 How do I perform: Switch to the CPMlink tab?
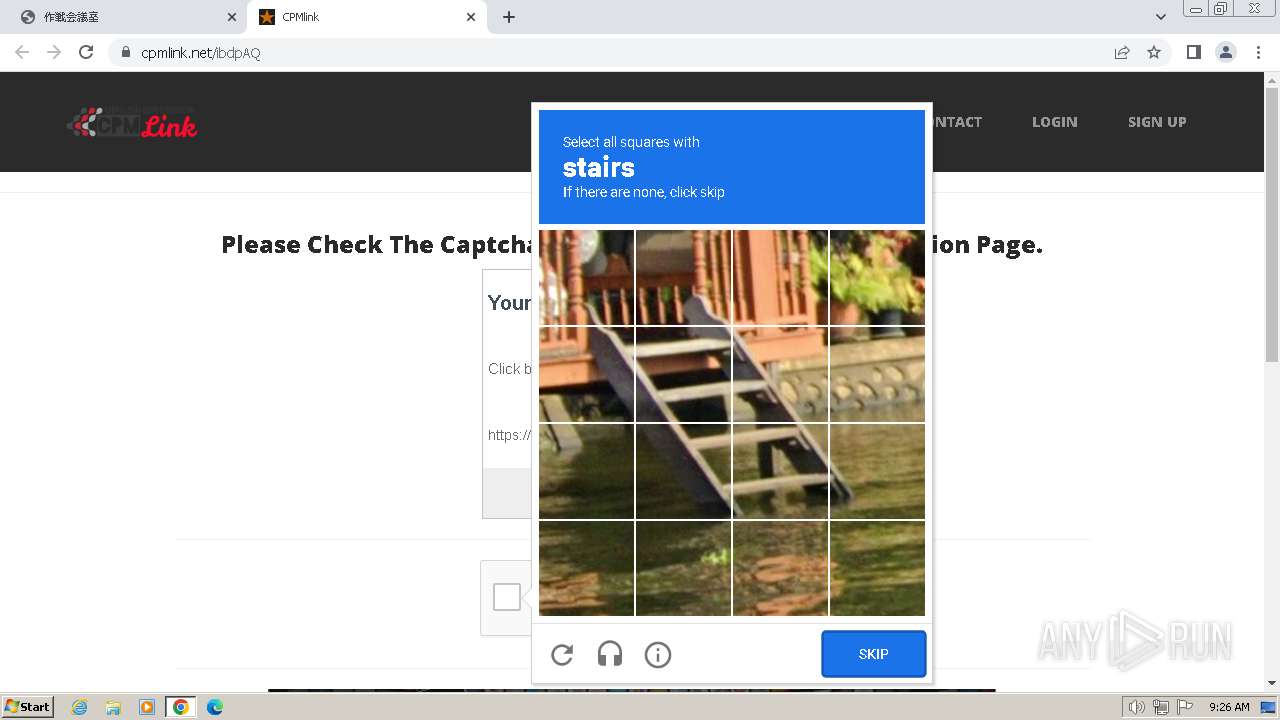[368, 17]
